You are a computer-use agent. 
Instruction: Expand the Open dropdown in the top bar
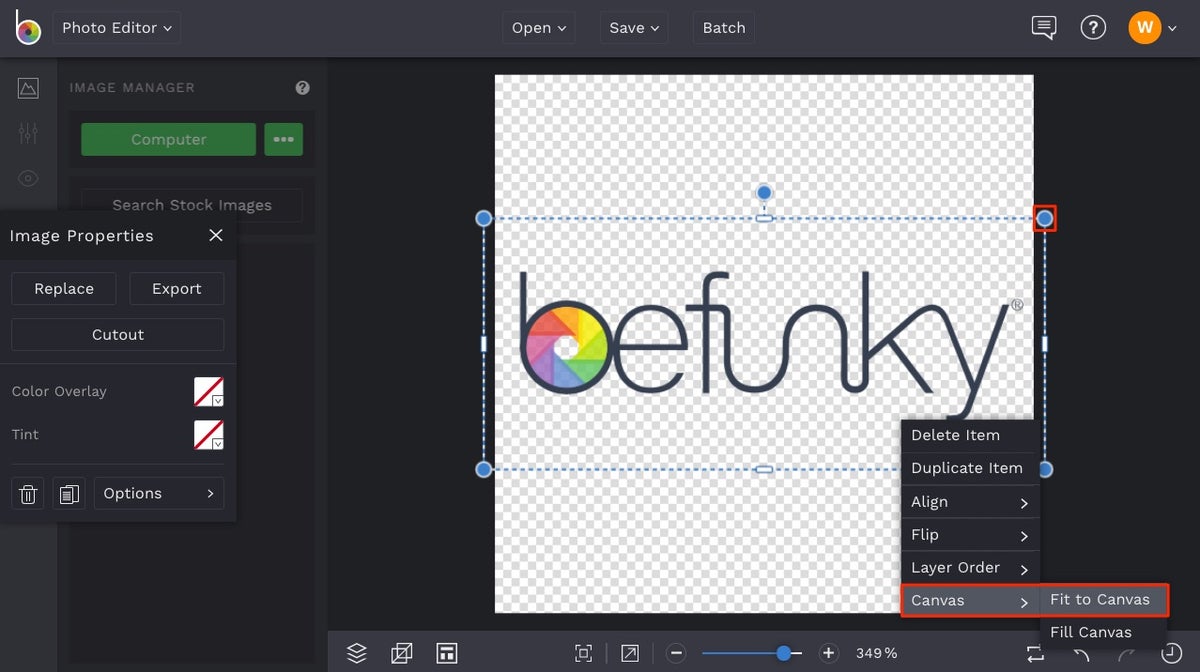[538, 27]
